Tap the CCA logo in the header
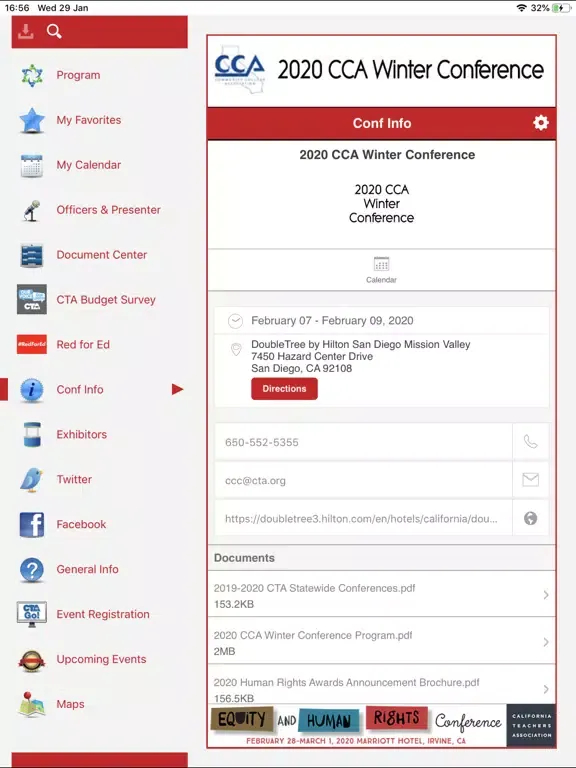 pyautogui.click(x=240, y=70)
